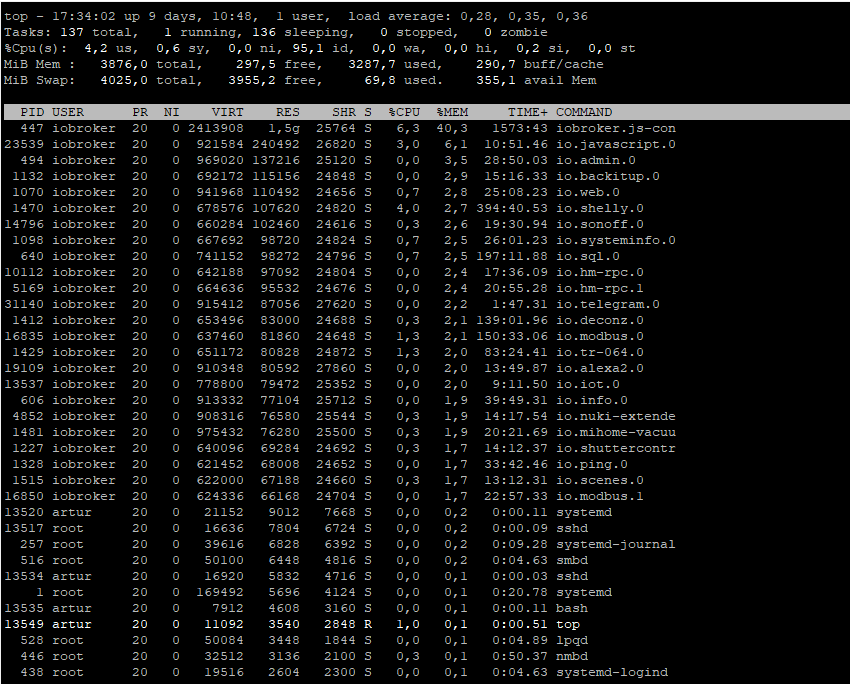Click the PID column header
Image resolution: width=850 pixels, height=684 pixels.
[x=33, y=112]
